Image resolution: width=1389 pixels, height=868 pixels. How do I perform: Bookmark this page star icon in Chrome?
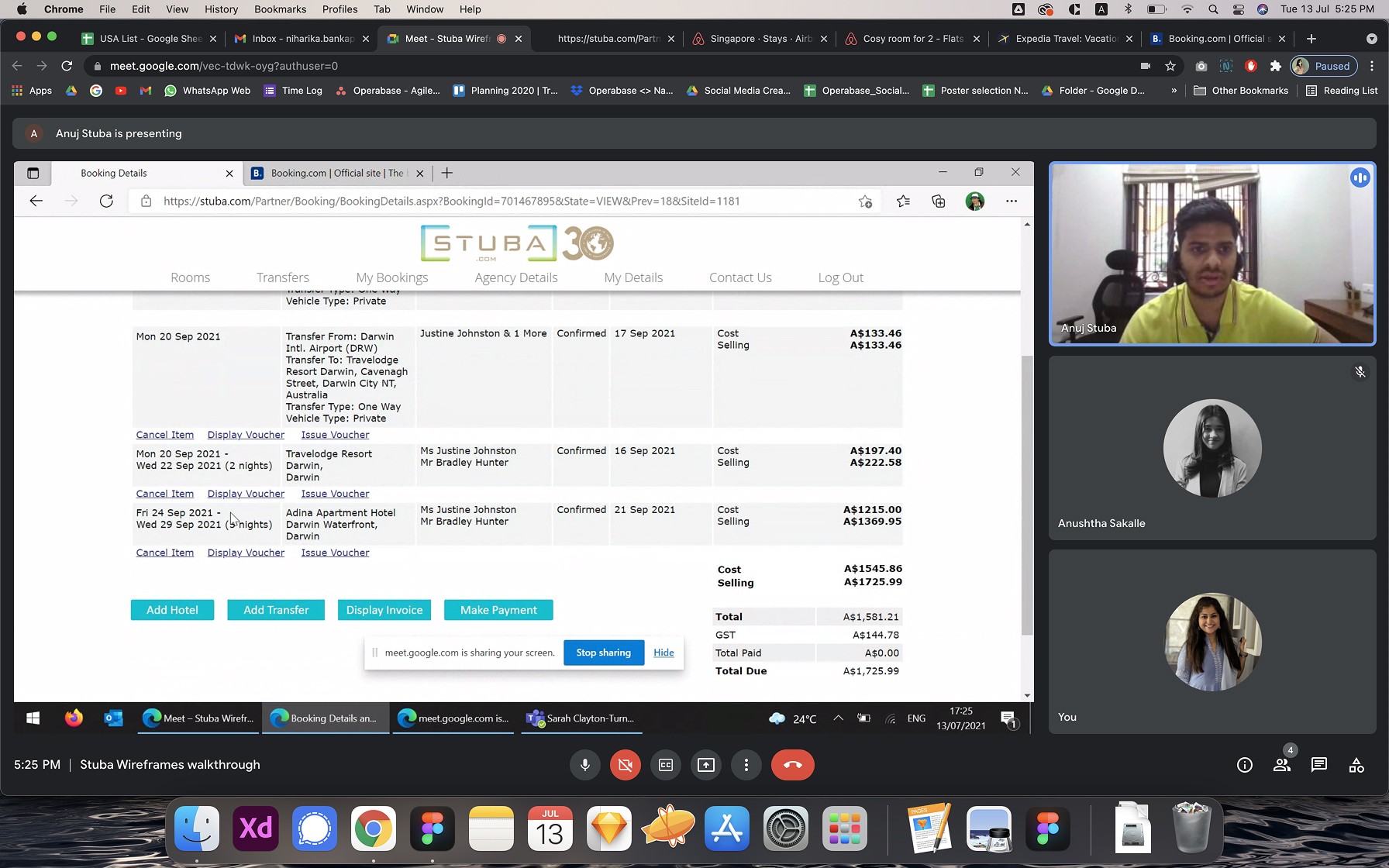[x=1170, y=66]
